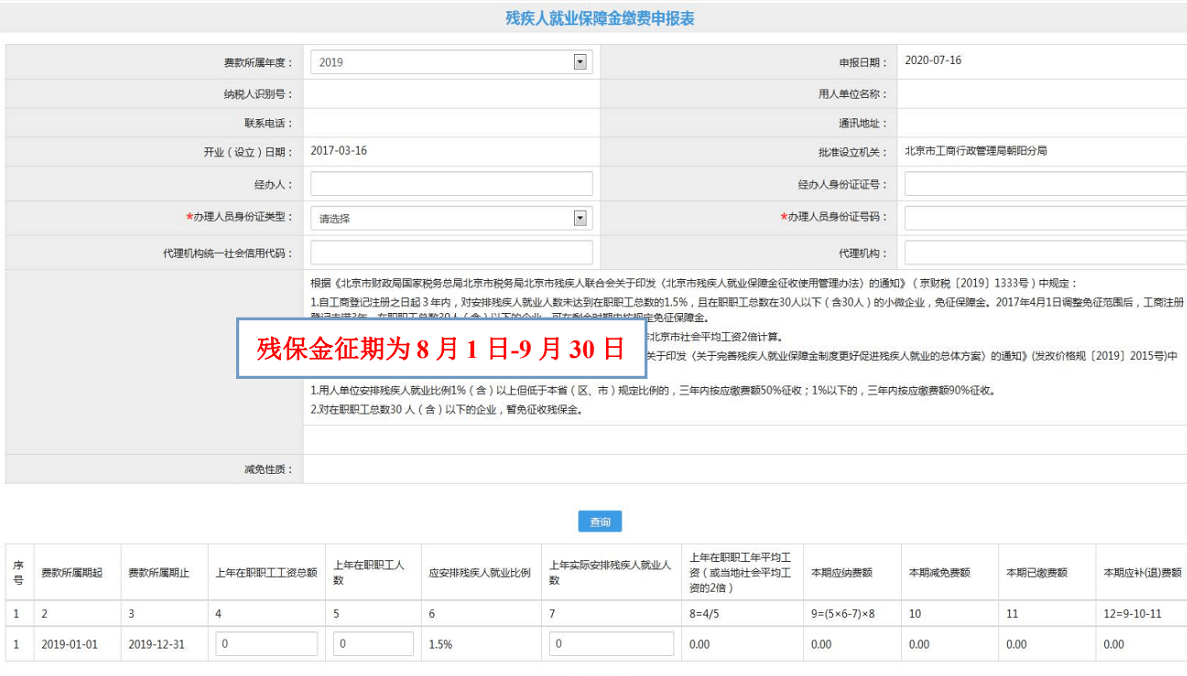Click the formula cell 8=4/5
This screenshot has height=676, width=1187.
point(705,614)
